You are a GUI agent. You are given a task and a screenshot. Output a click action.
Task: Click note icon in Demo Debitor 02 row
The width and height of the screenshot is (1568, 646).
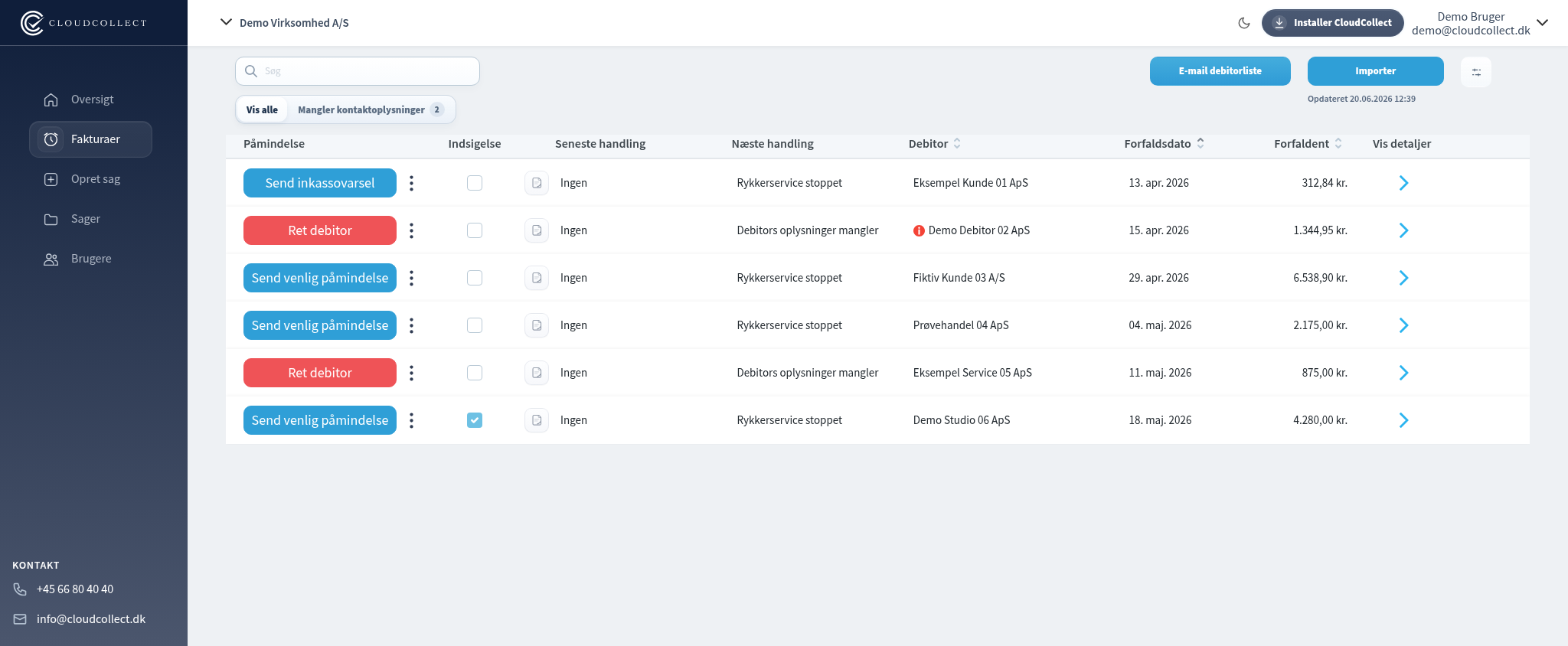click(537, 230)
